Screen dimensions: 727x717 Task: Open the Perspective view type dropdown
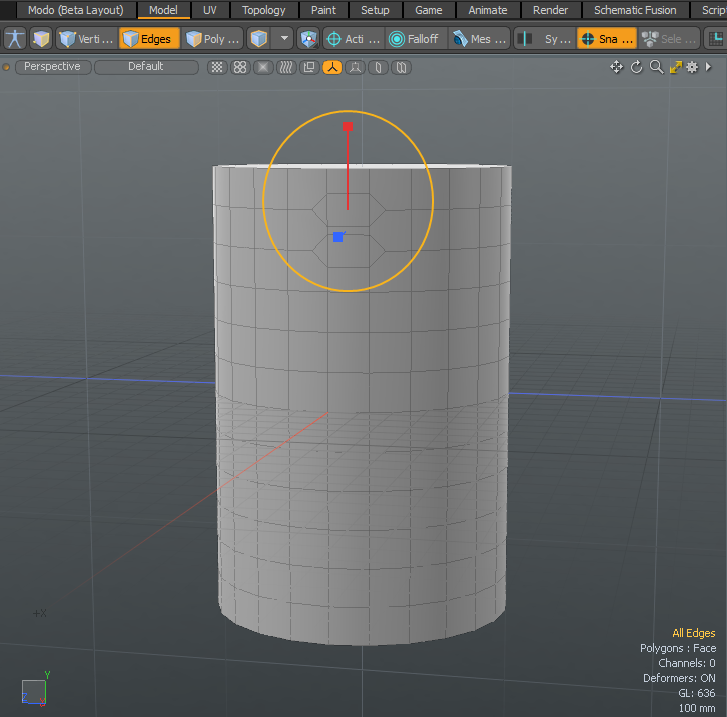click(52, 67)
